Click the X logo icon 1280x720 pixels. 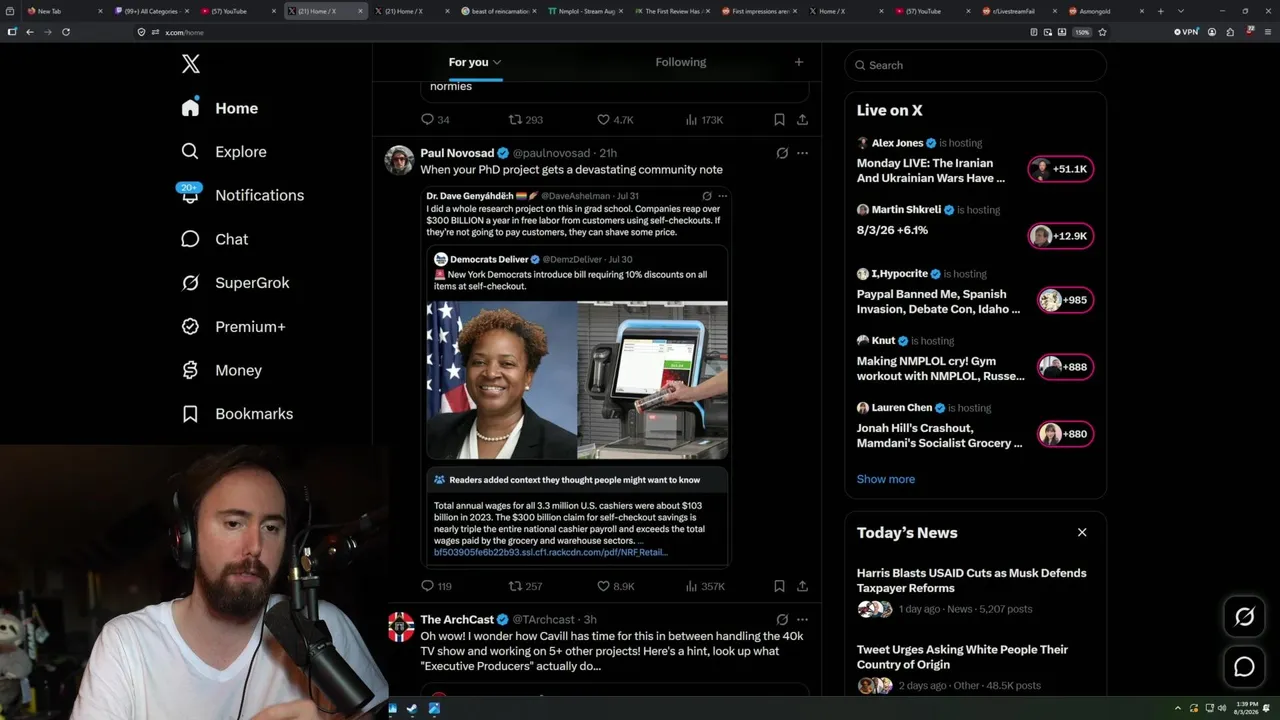(191, 64)
